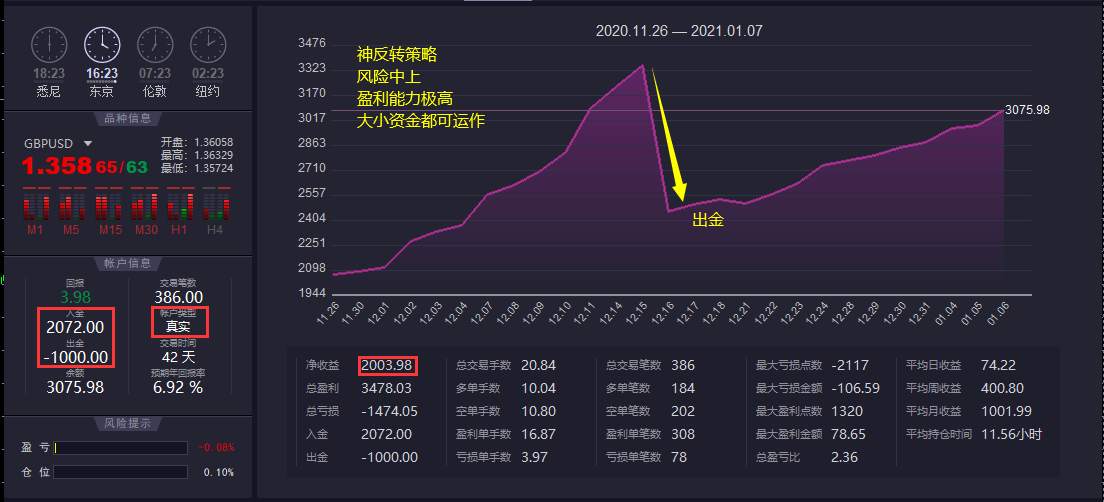Click the 亏损单笔数 value 78

679,458
